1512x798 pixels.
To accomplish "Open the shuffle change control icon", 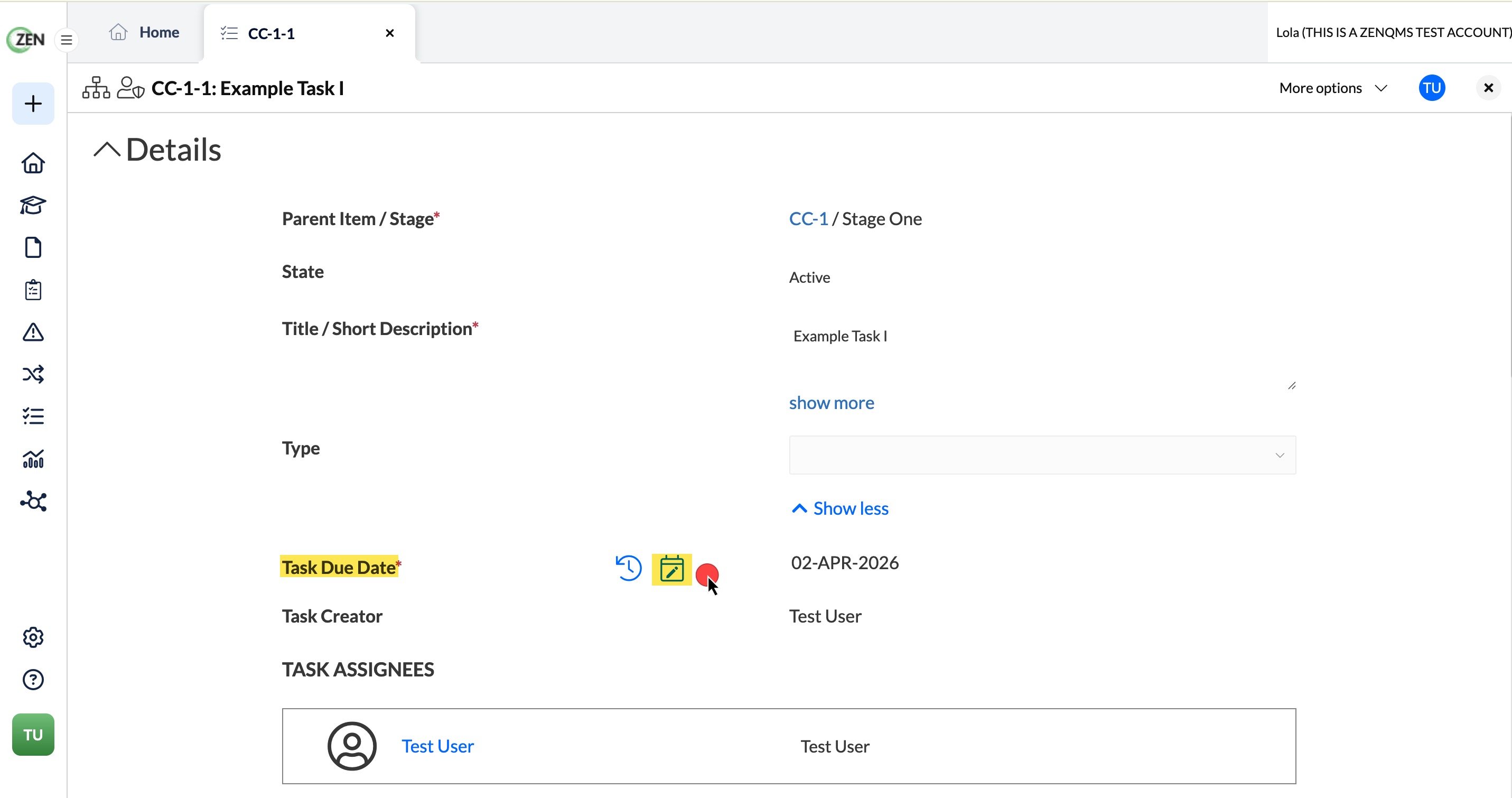I will pyautogui.click(x=33, y=374).
